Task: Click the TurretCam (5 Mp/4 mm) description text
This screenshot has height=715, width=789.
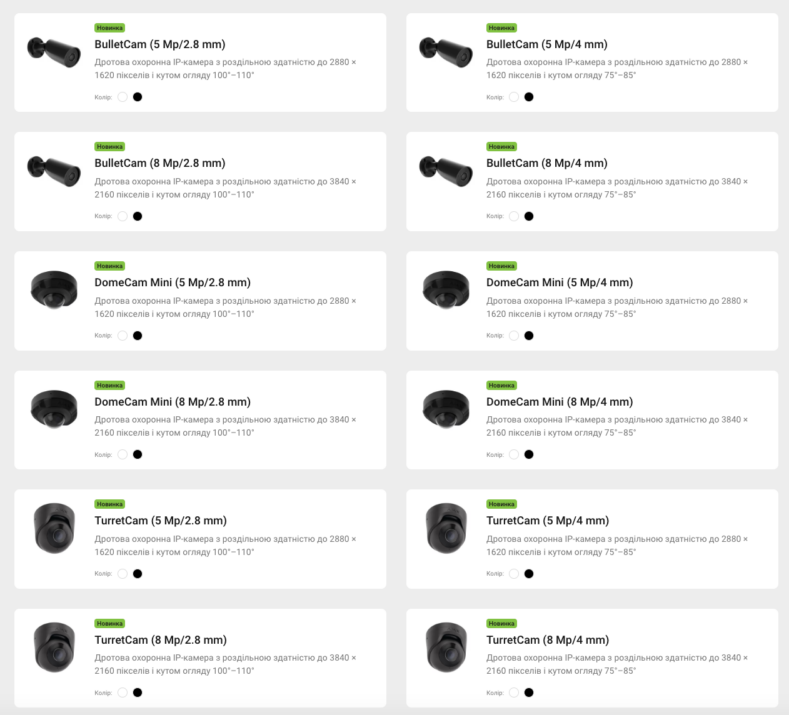Action: coord(617,545)
